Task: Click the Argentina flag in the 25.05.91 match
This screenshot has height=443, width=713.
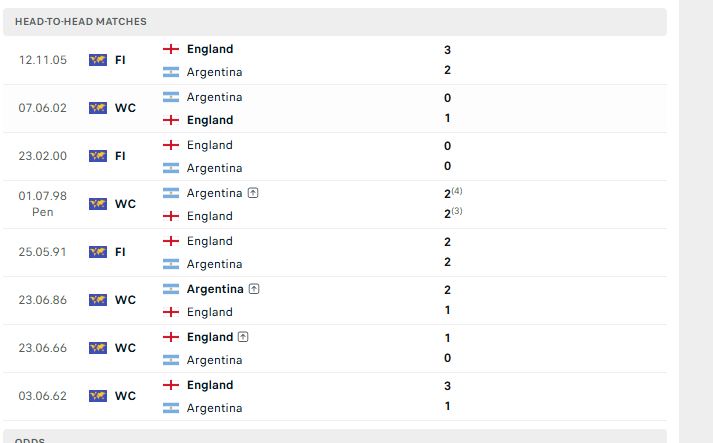Action: (x=171, y=264)
